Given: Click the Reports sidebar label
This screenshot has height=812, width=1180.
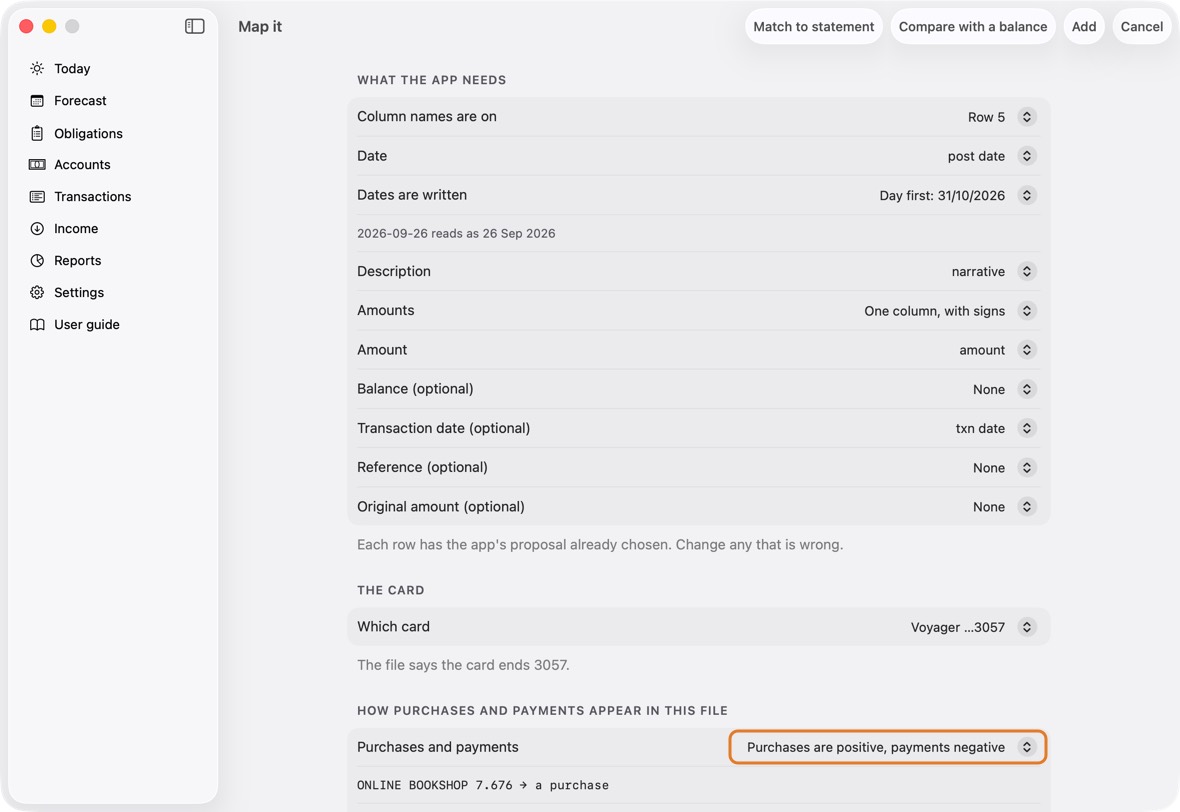Looking at the screenshot, I should pos(78,260).
